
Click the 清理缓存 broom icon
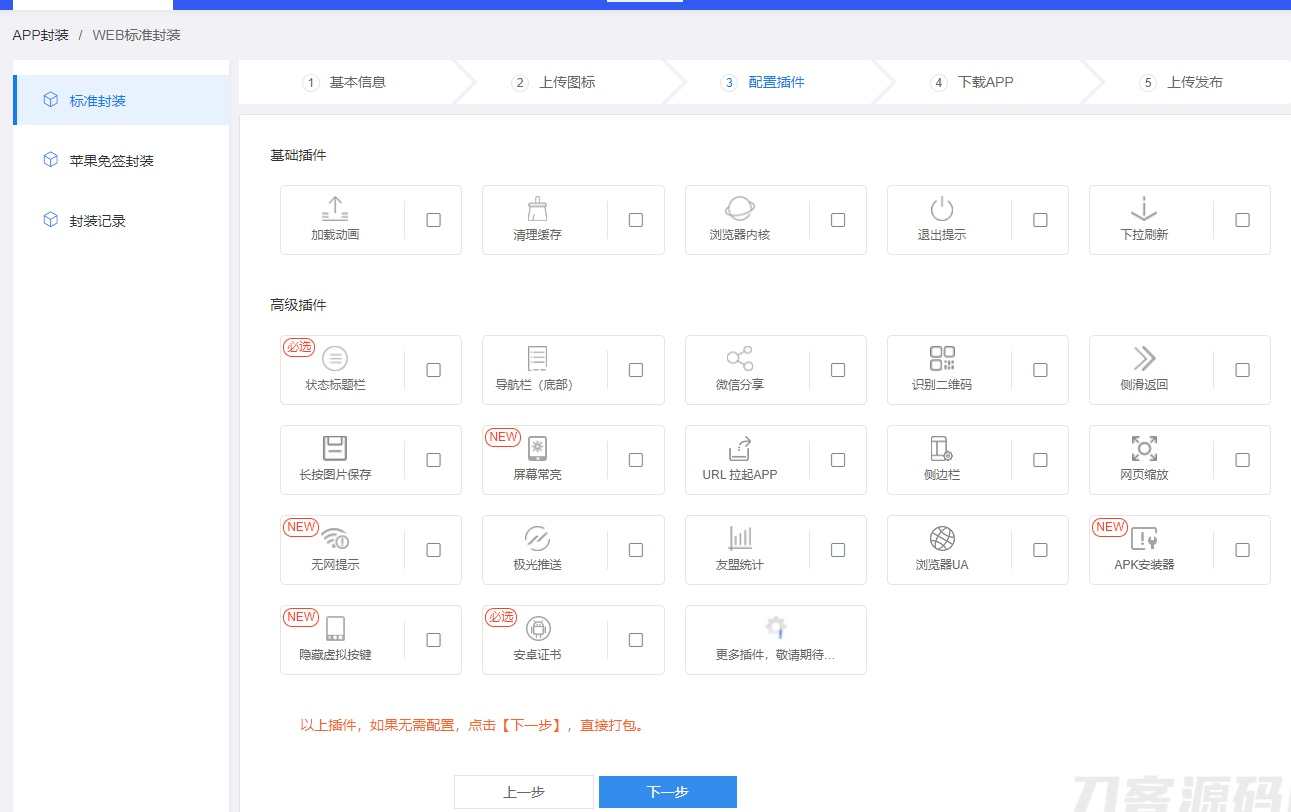537,208
